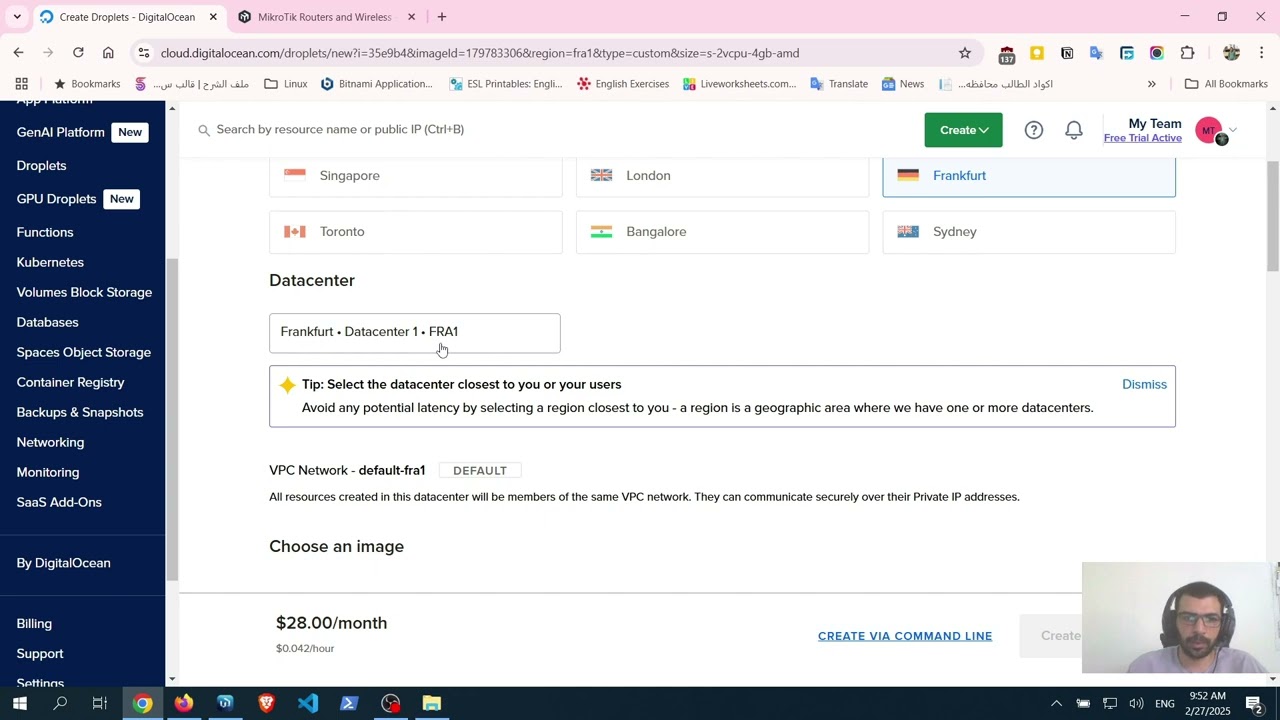Click the Notion extension icon
Image resolution: width=1280 pixels, height=720 pixels.
click(1067, 53)
